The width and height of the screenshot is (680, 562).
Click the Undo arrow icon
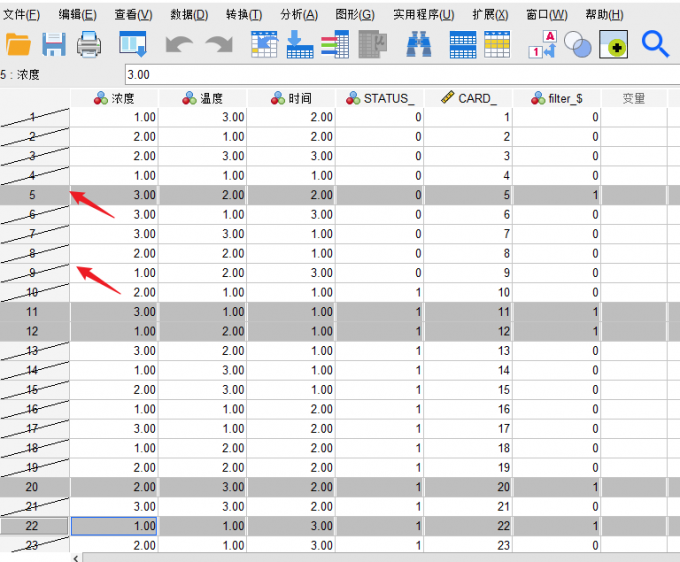179,45
